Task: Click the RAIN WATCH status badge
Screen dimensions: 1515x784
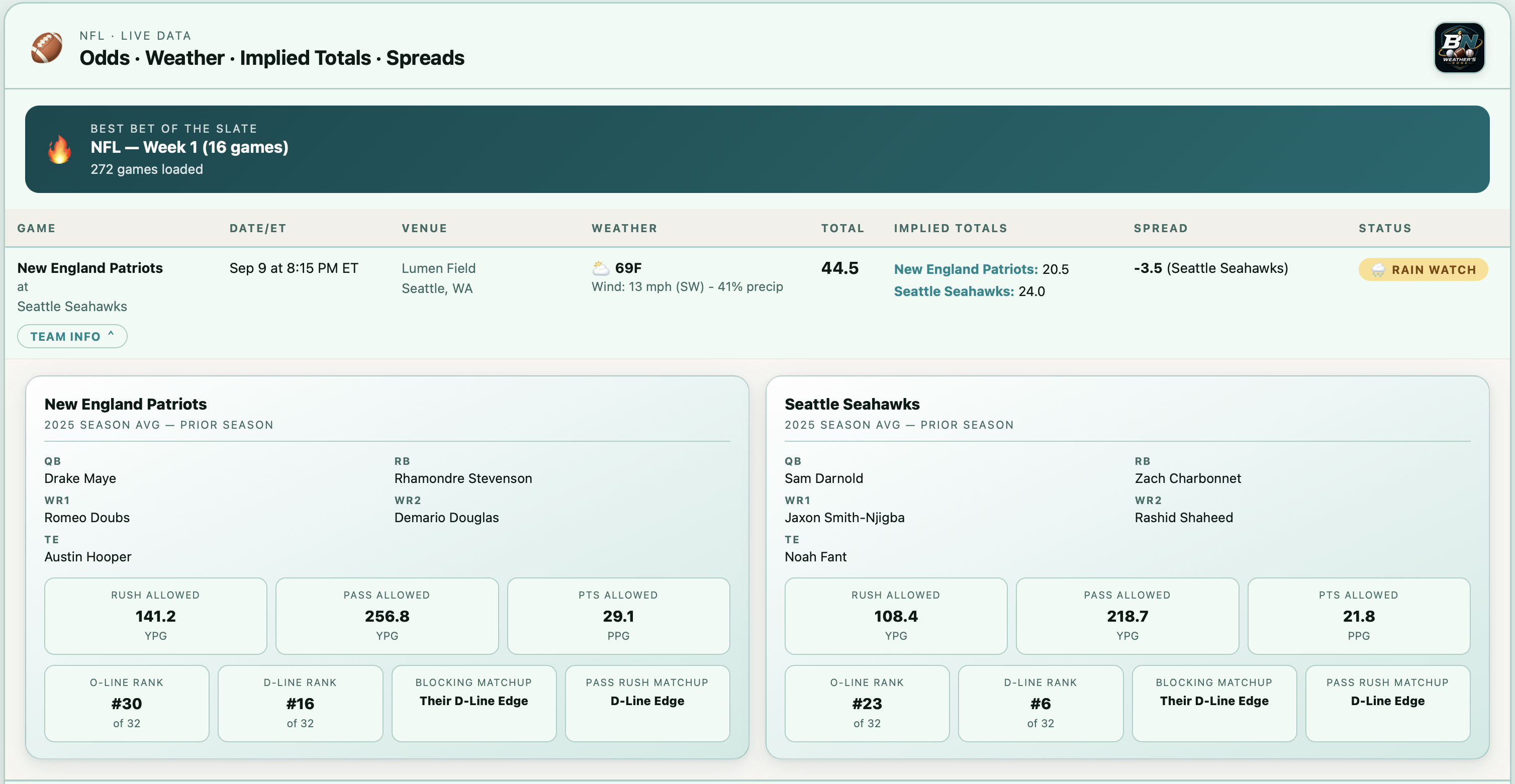Action: [1423, 270]
